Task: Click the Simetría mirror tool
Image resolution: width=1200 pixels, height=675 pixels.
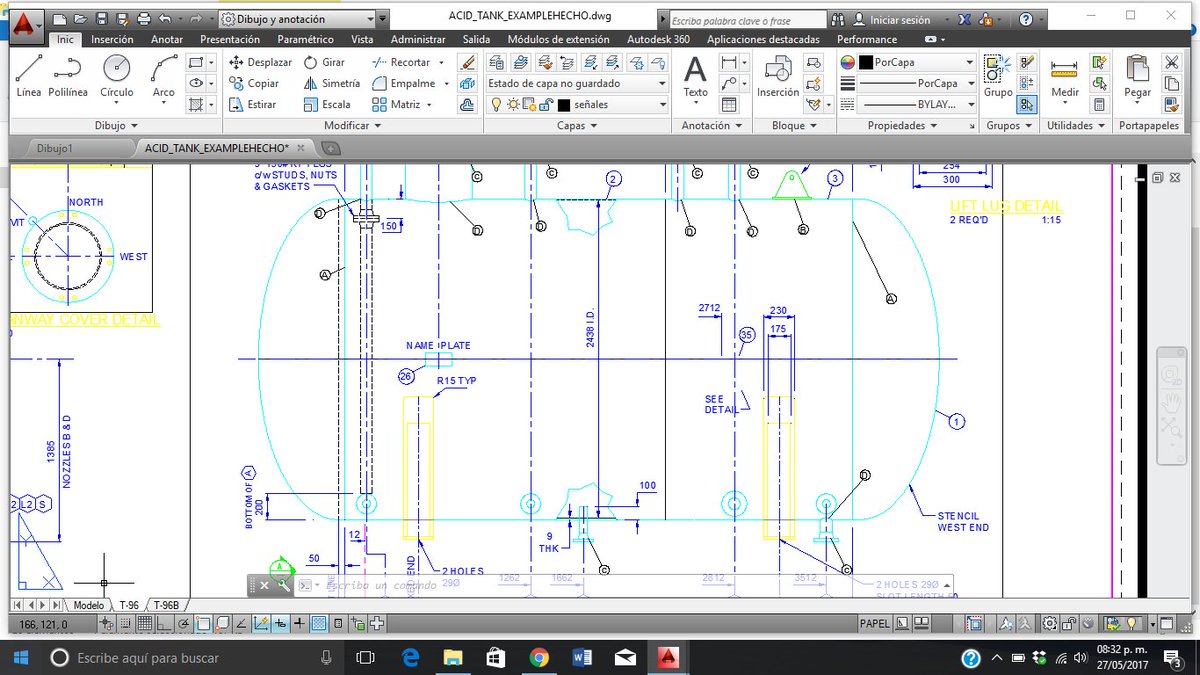Action: (x=332, y=84)
